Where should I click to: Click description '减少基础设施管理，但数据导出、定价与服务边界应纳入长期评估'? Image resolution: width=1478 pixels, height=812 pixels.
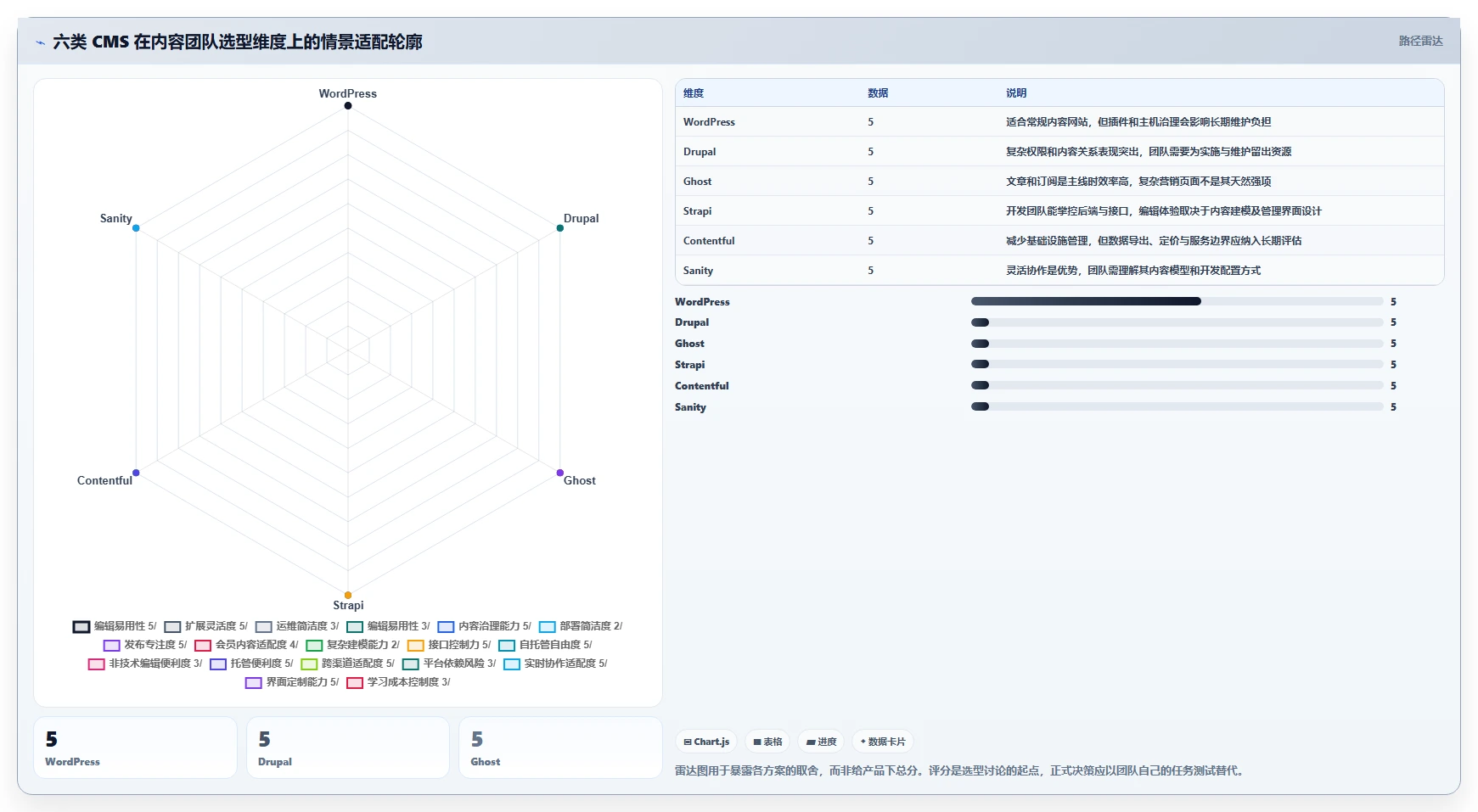point(1154,241)
